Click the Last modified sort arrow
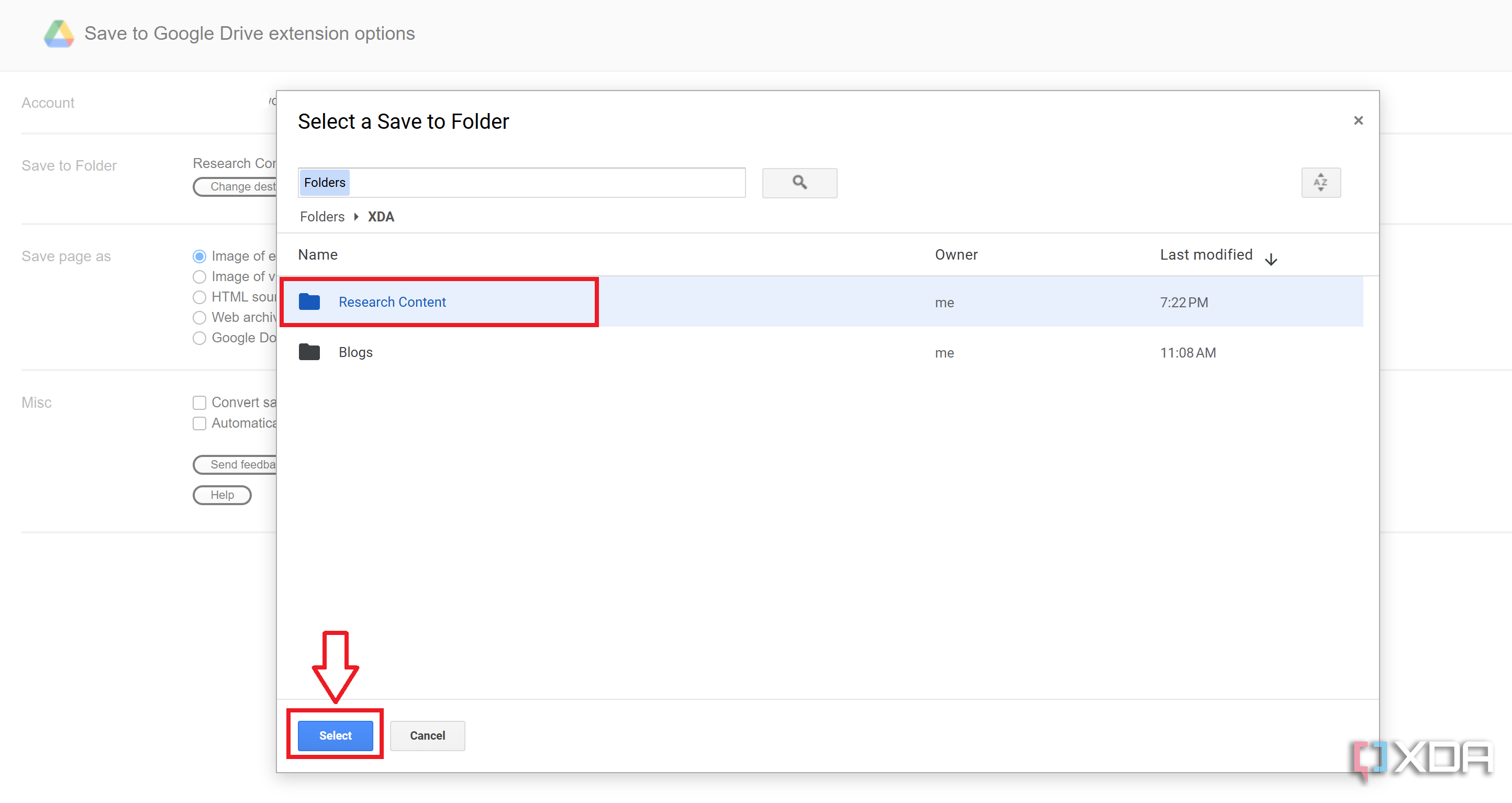Screen dimensions: 1512x803 pyautogui.click(x=1271, y=259)
